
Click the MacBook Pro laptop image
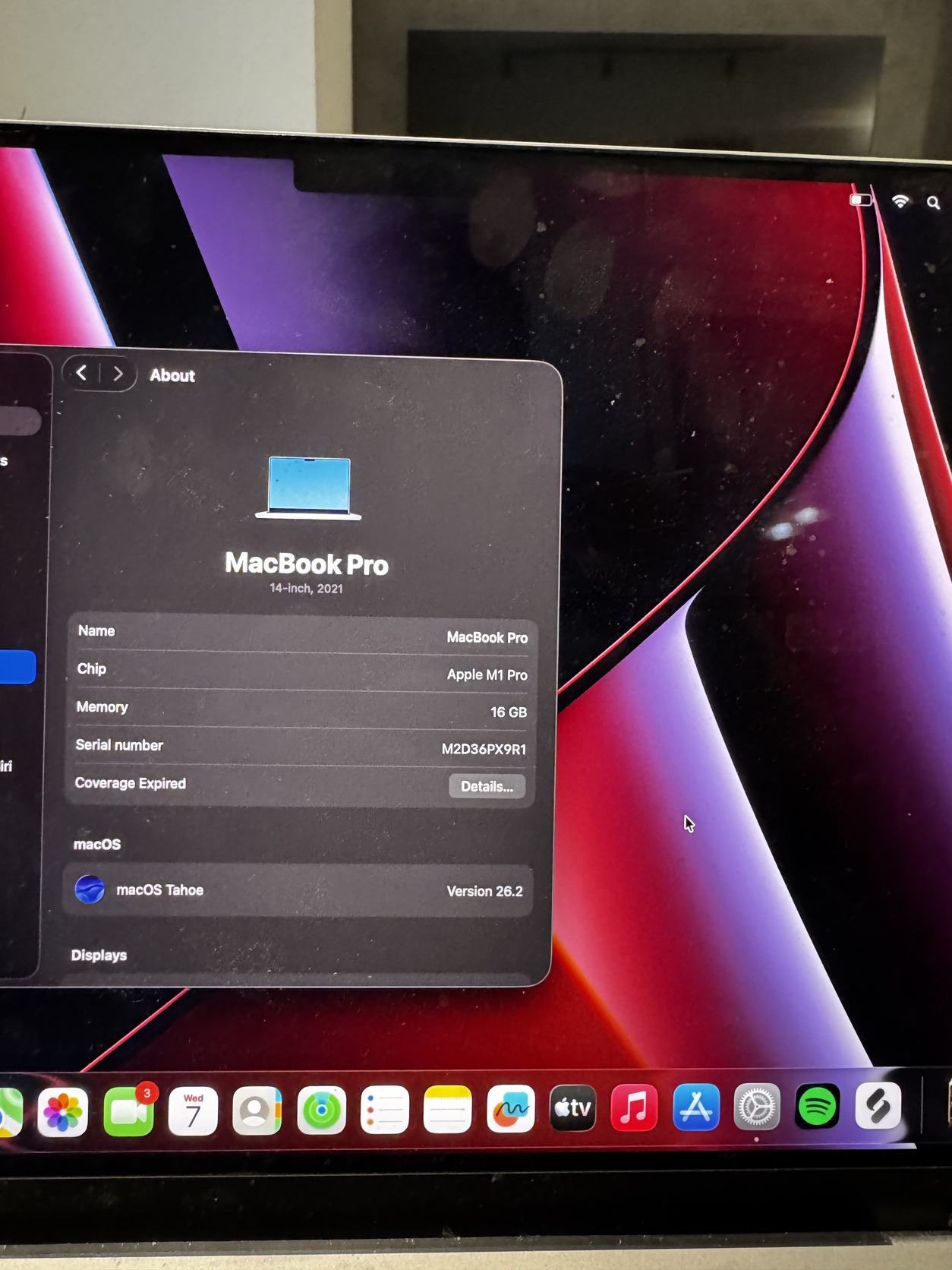click(x=309, y=488)
